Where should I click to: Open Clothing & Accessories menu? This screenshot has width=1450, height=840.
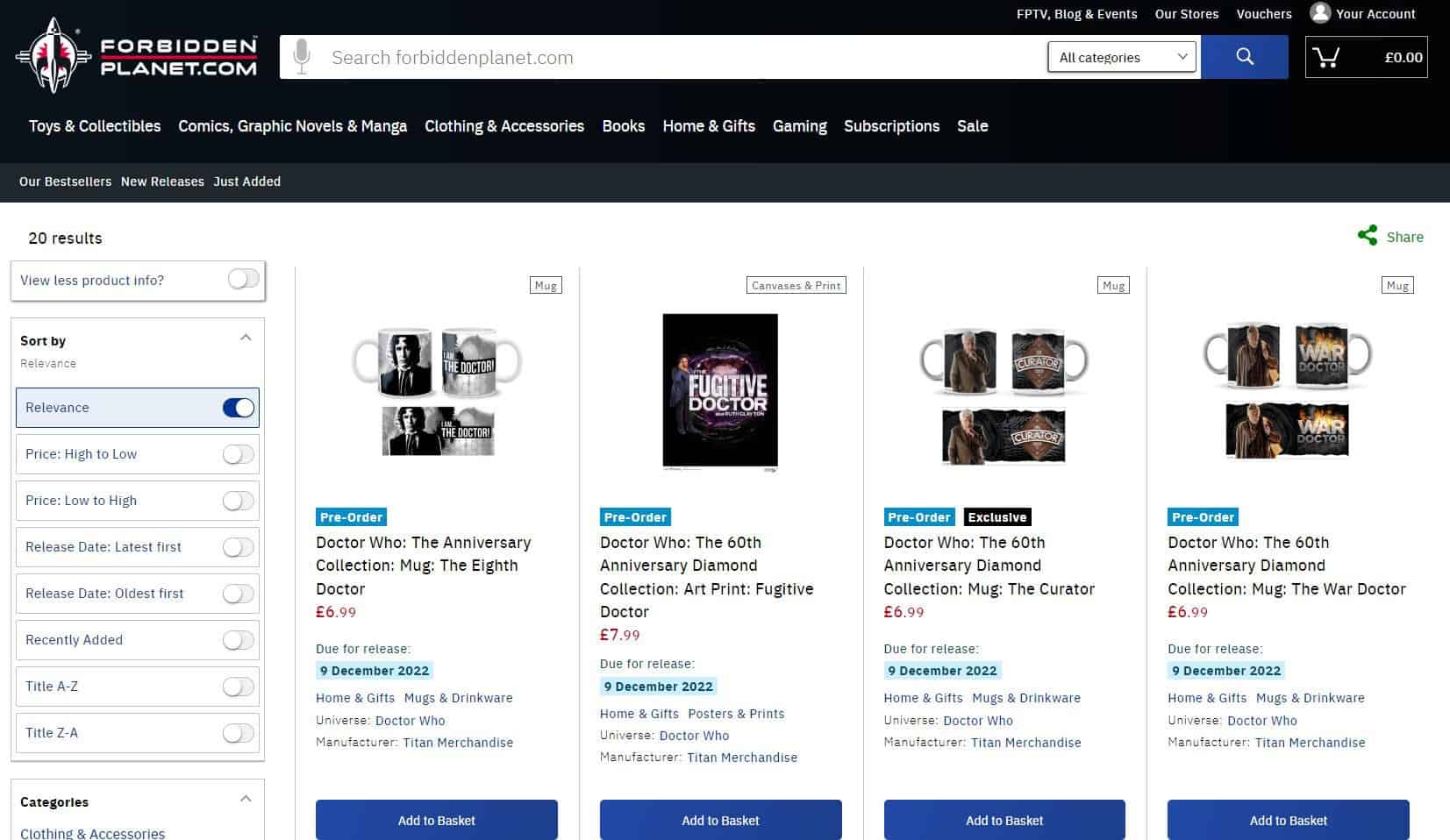tap(504, 126)
